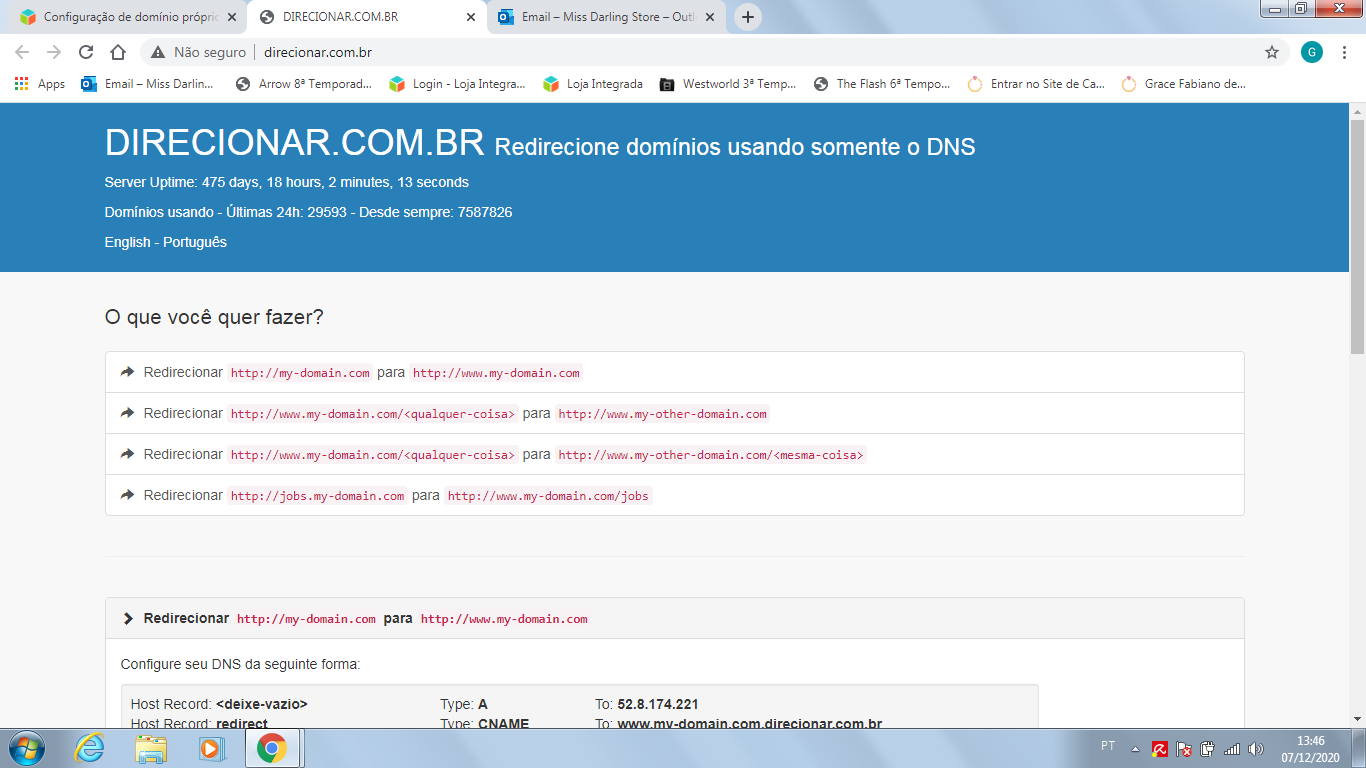The height and width of the screenshot is (768, 1366).
Task: Click the volume speaker tray icon
Action: click(1256, 748)
